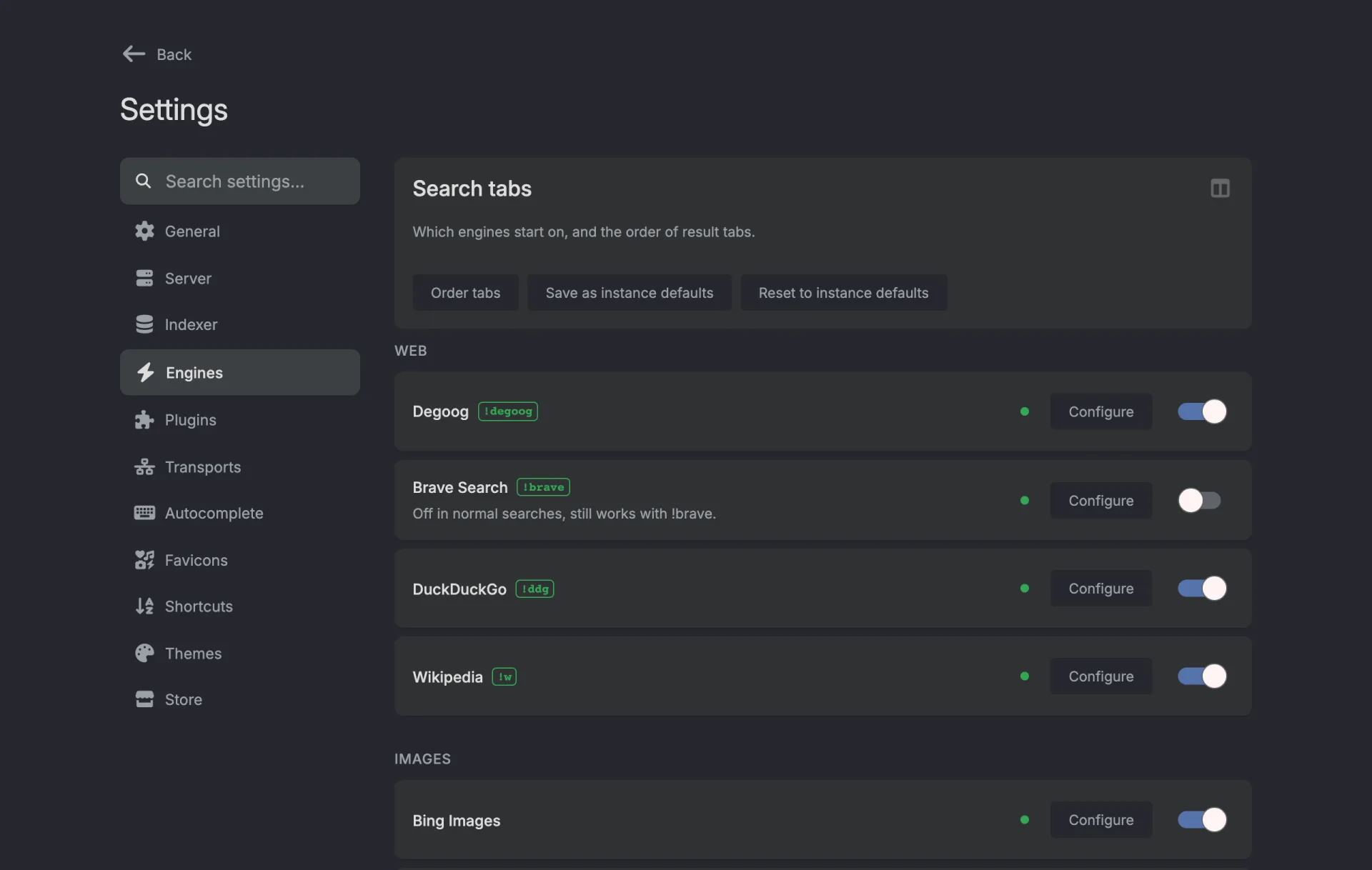The width and height of the screenshot is (1372, 870).
Task: Configure the Degoog engine
Action: pyautogui.click(x=1100, y=411)
